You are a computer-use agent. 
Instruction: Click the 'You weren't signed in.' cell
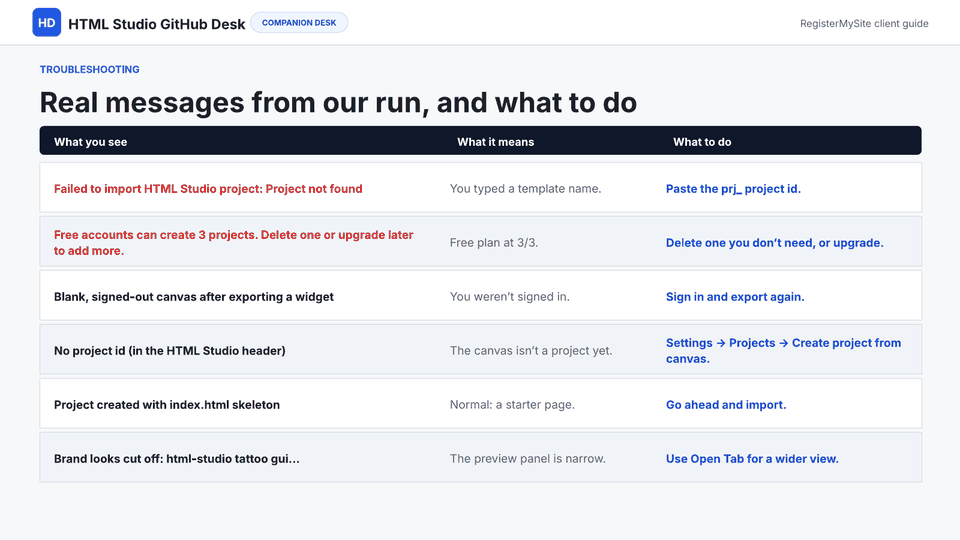(509, 296)
